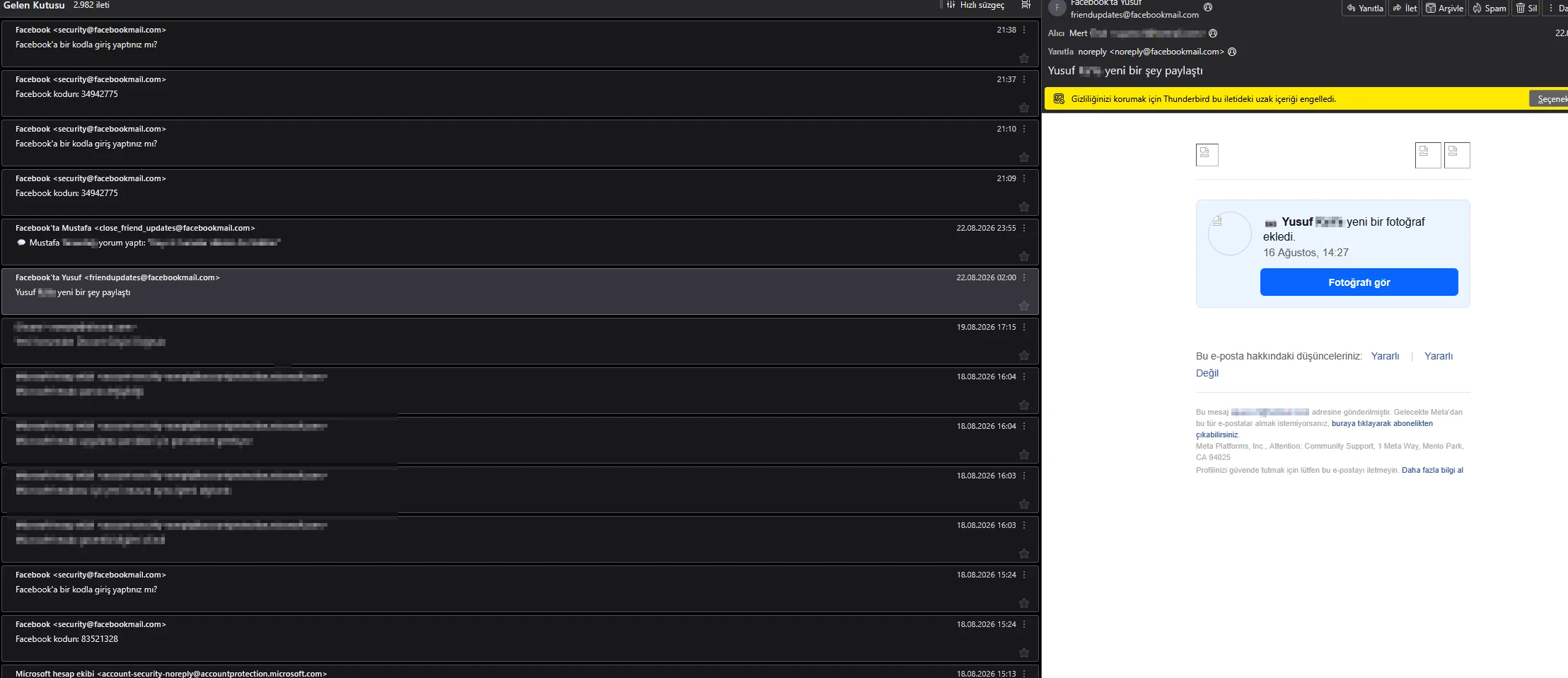Click the Gelen Kutusu folder title
The width and height of the screenshot is (1568, 678).
[x=34, y=5]
